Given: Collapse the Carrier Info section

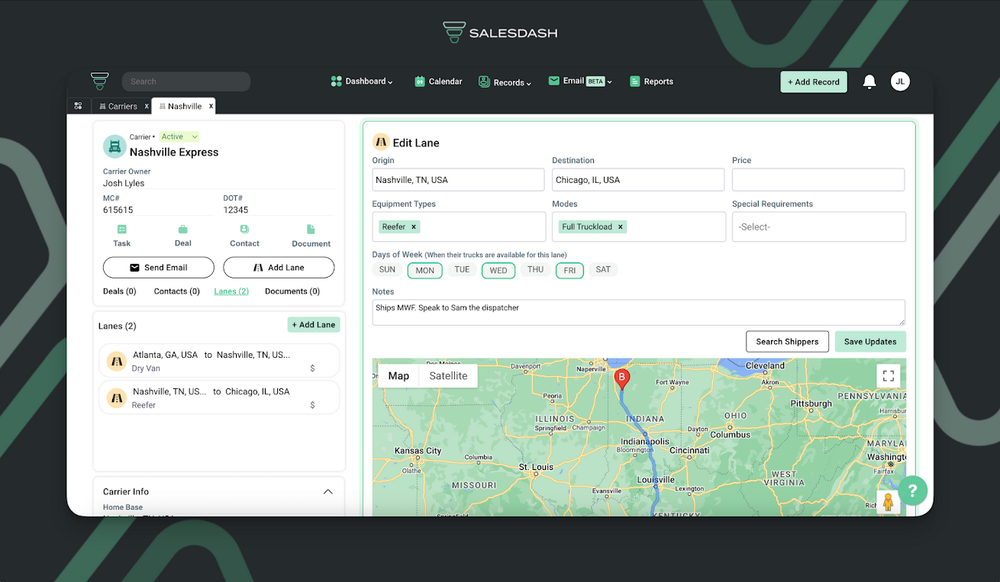Looking at the screenshot, I should point(328,491).
